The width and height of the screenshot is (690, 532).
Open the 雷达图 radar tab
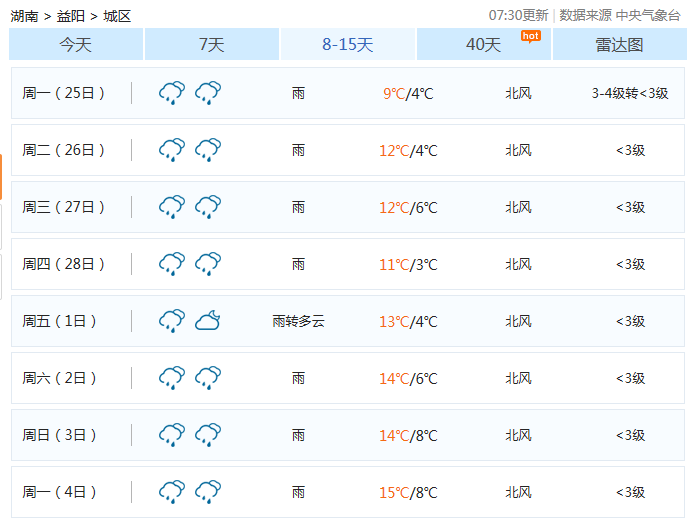pyautogui.click(x=619, y=45)
